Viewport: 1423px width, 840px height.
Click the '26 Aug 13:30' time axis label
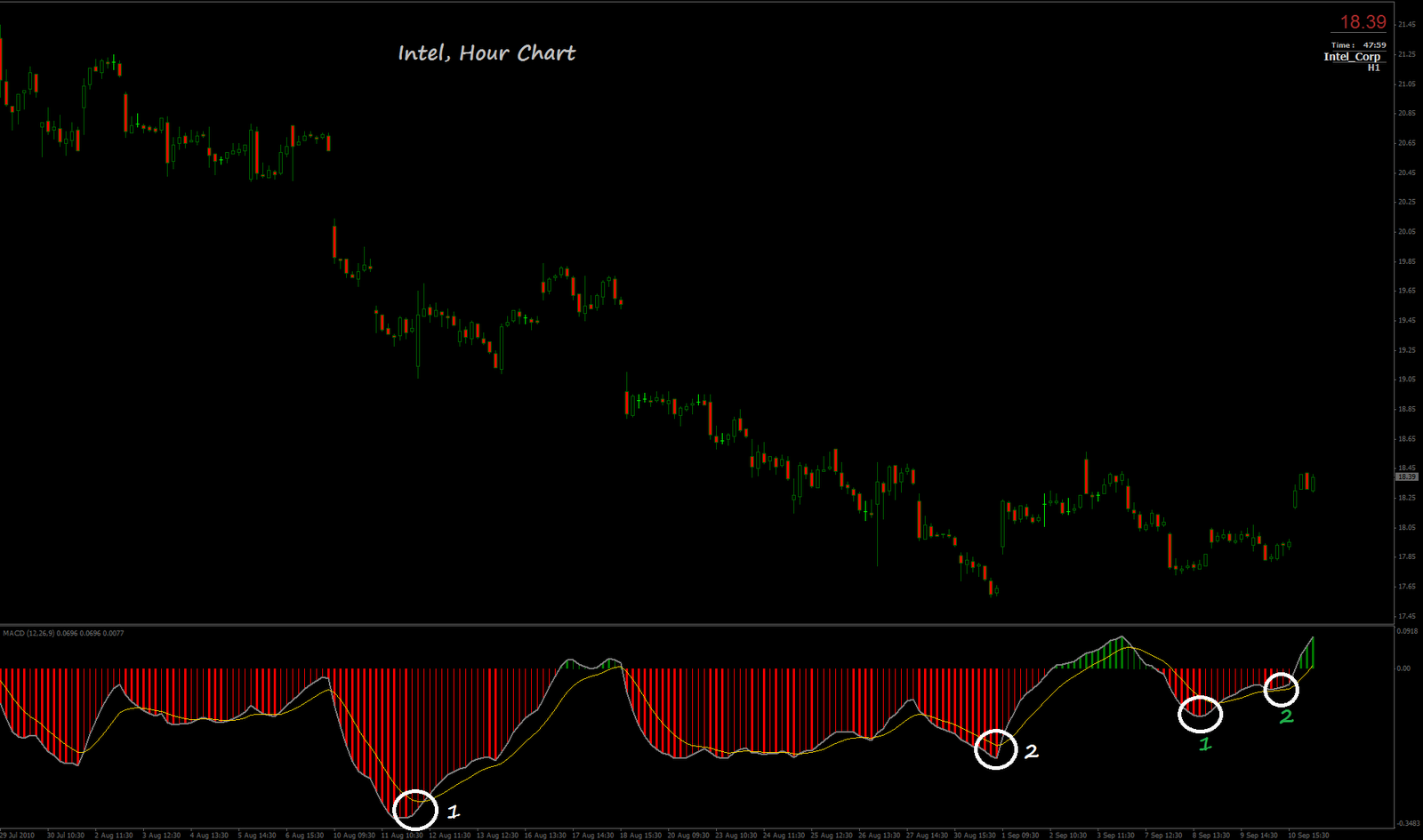[x=879, y=836]
